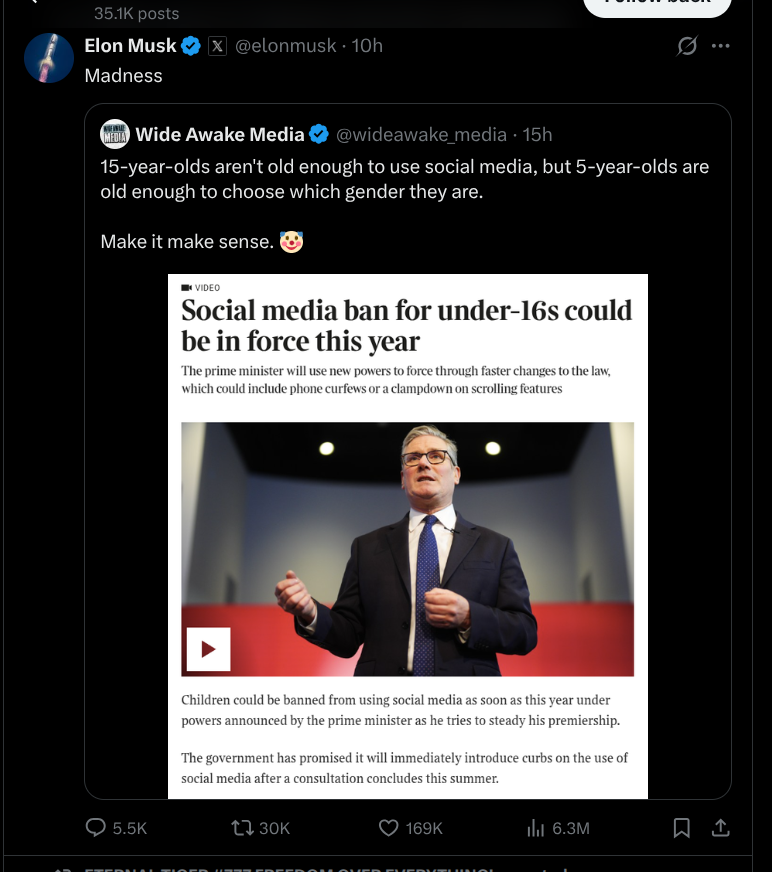
Task: View post analytics showing 6.3M views
Action: point(535,828)
